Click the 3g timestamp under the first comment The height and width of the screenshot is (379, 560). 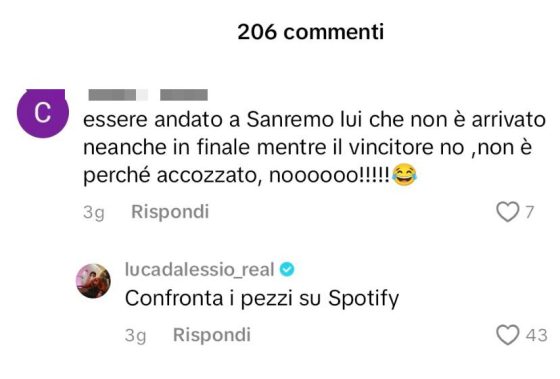(x=94, y=212)
